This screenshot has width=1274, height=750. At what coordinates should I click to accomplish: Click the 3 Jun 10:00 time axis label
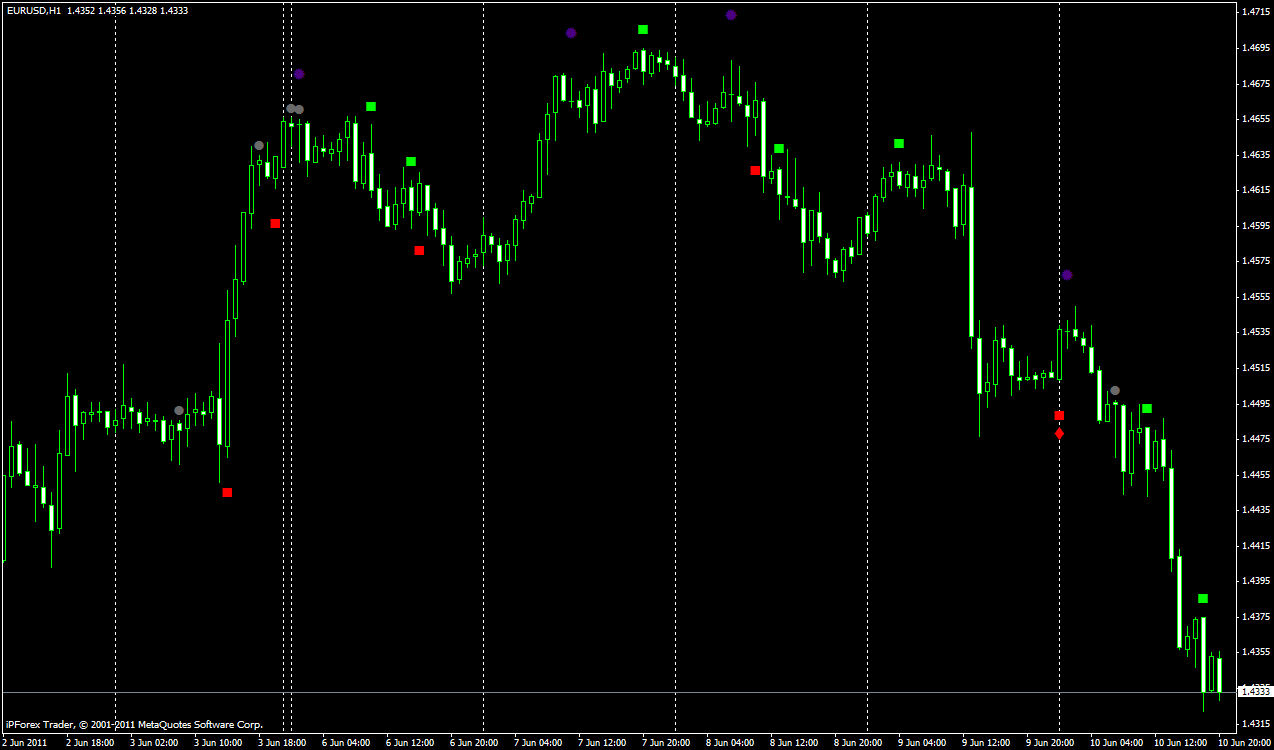[217, 743]
